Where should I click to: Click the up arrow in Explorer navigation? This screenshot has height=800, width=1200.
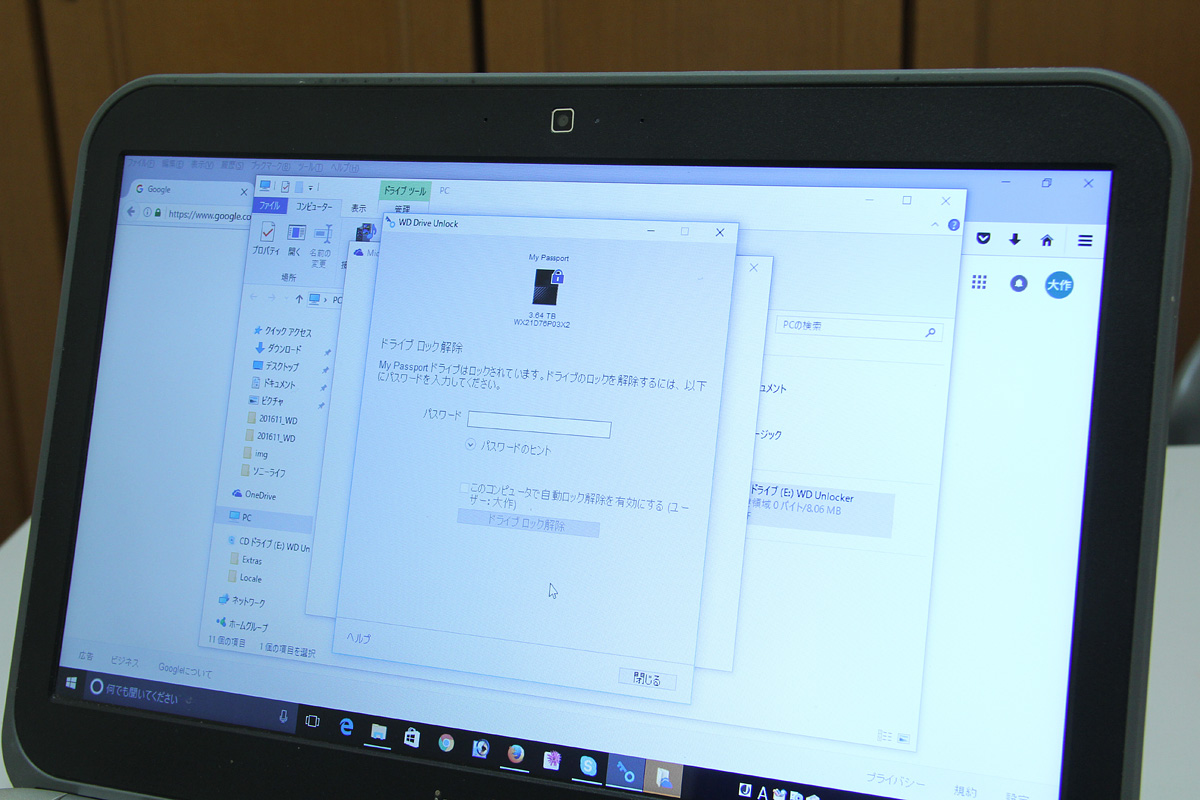tap(298, 298)
